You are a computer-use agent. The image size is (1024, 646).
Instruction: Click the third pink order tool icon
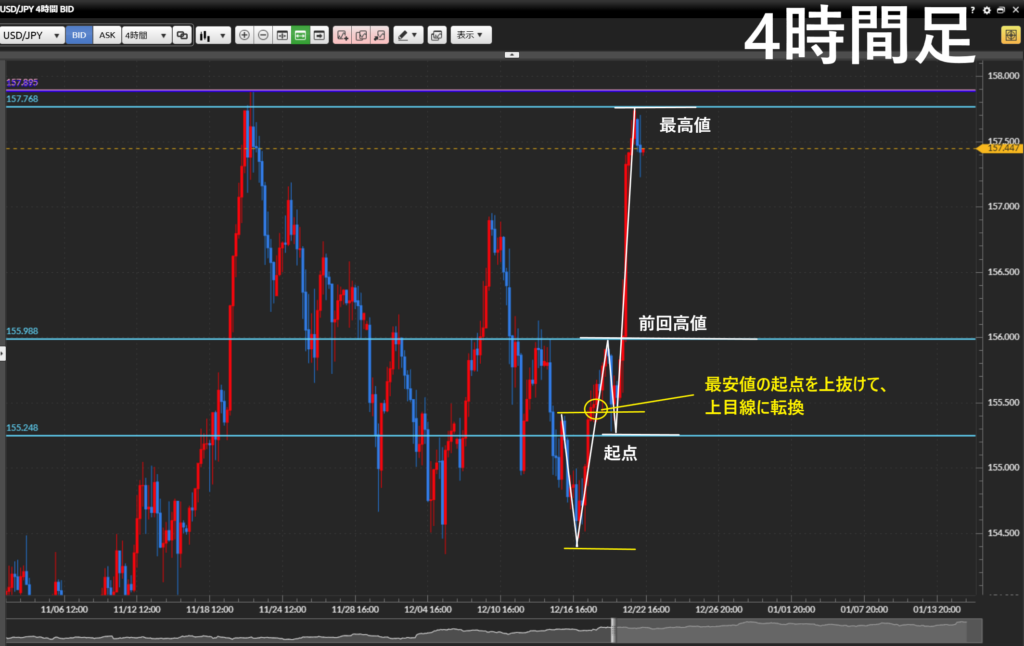379,35
